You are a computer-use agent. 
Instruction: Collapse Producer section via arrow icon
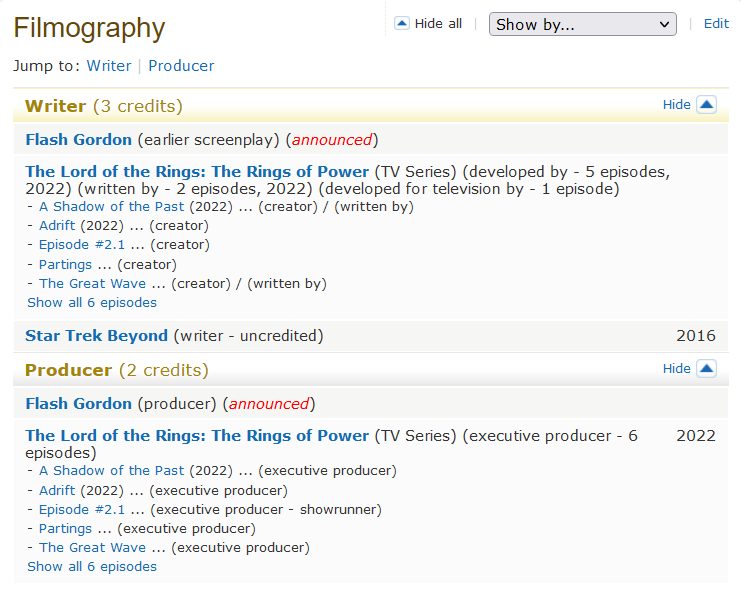click(x=707, y=369)
